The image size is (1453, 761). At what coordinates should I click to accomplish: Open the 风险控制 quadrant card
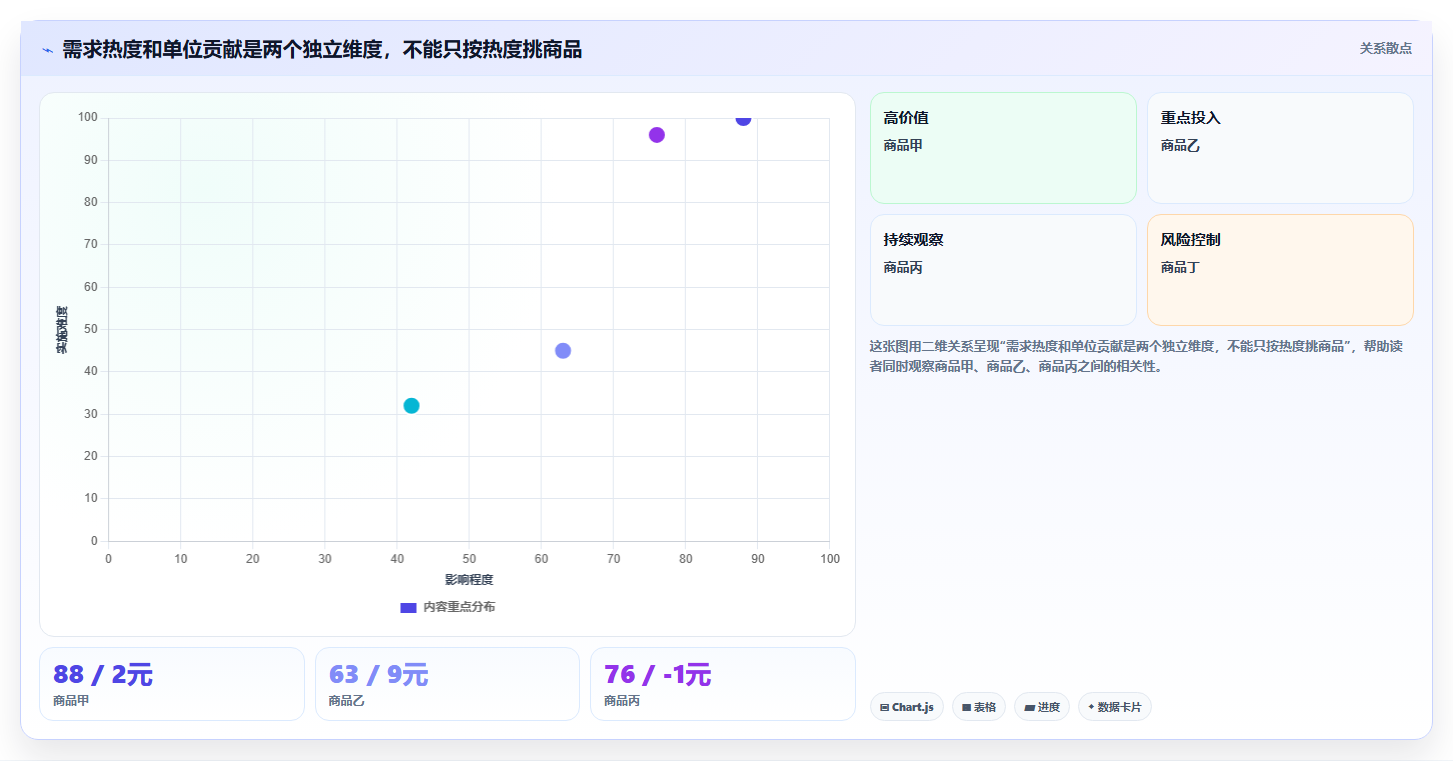point(1280,270)
